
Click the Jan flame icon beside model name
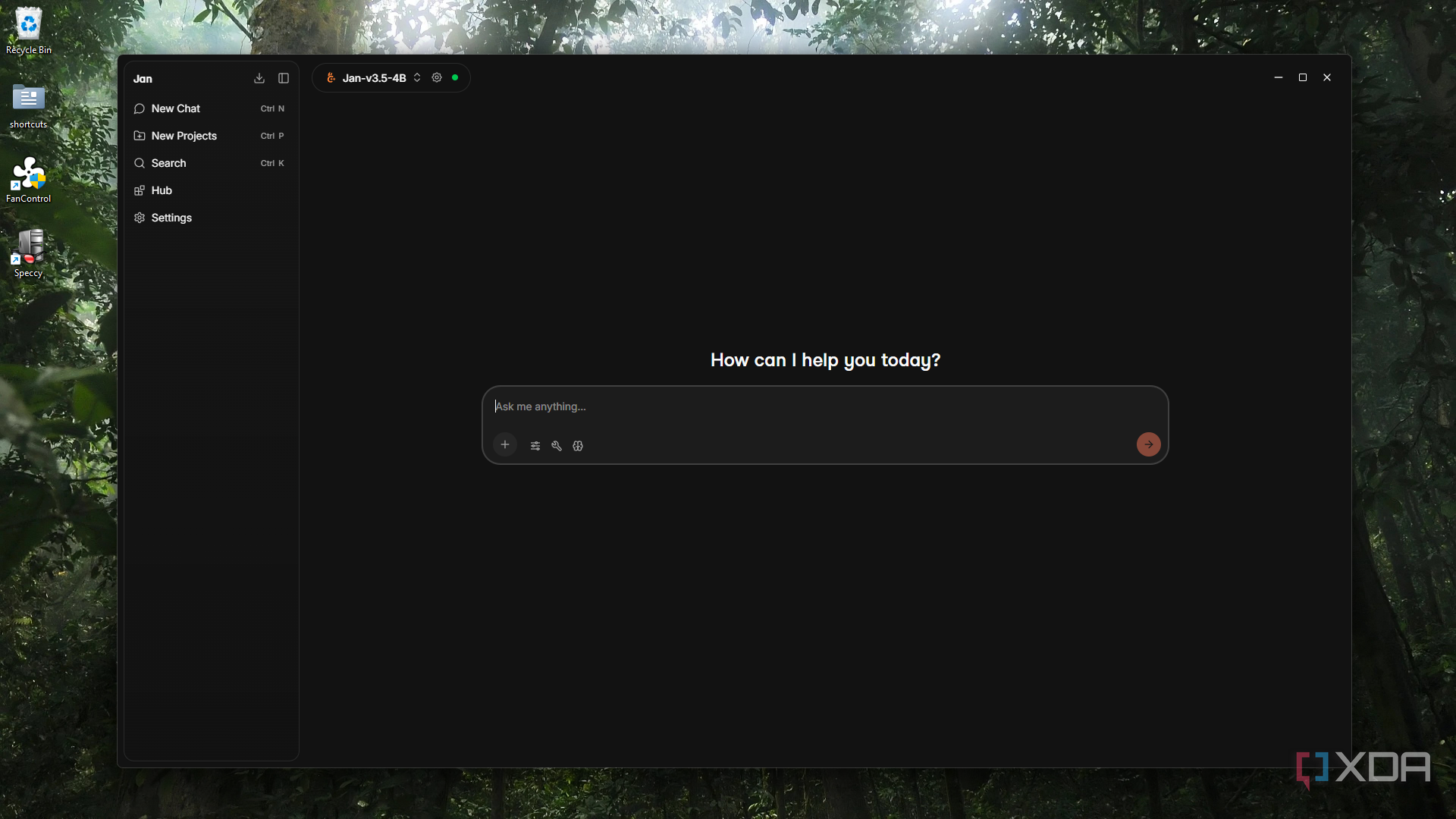(331, 77)
